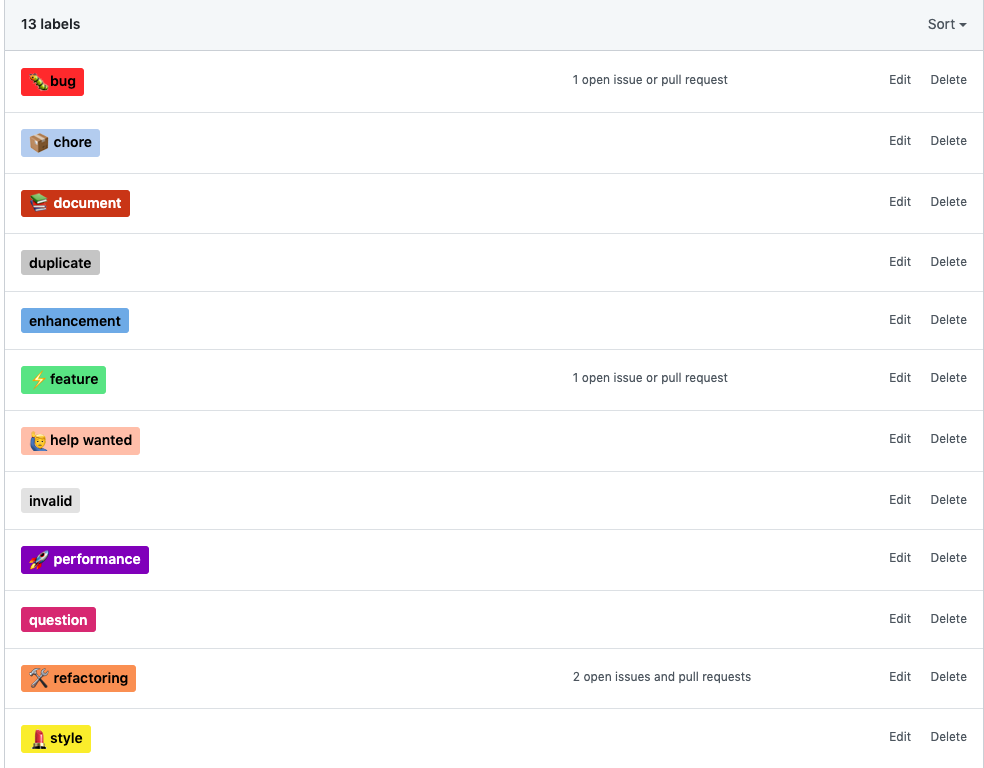The width and height of the screenshot is (984, 768).
Task: Delete the question label
Action: pos(948,619)
